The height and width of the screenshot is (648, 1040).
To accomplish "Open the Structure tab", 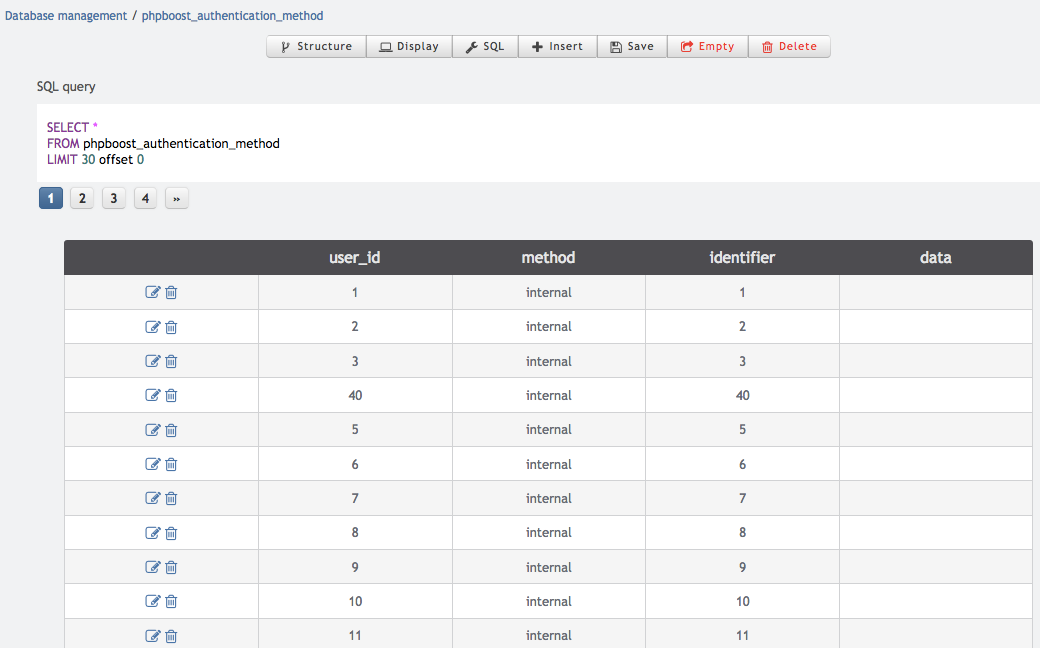I will (x=316, y=47).
